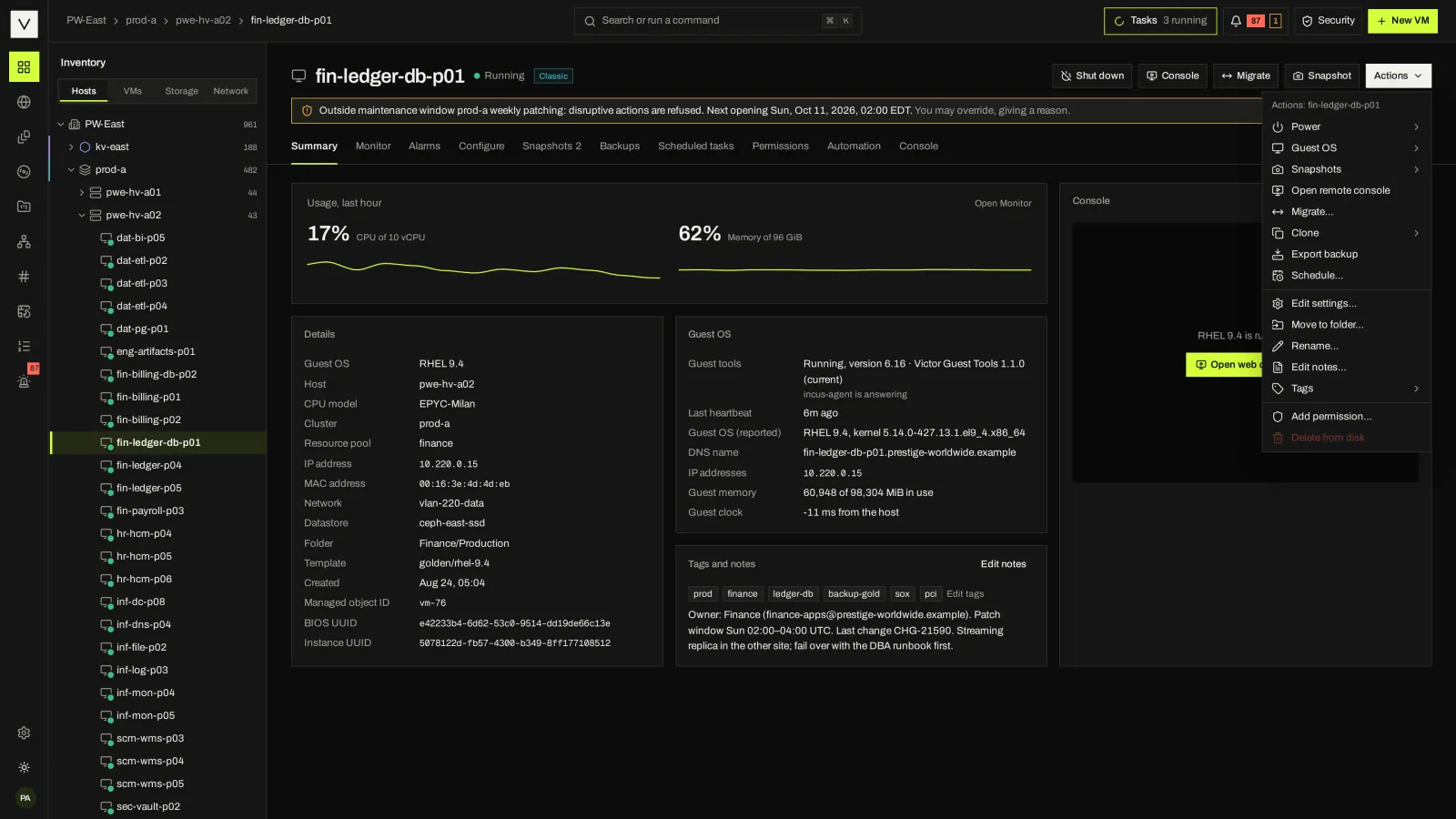
Task: Open the folder icon in left rail
Action: click(x=24, y=207)
